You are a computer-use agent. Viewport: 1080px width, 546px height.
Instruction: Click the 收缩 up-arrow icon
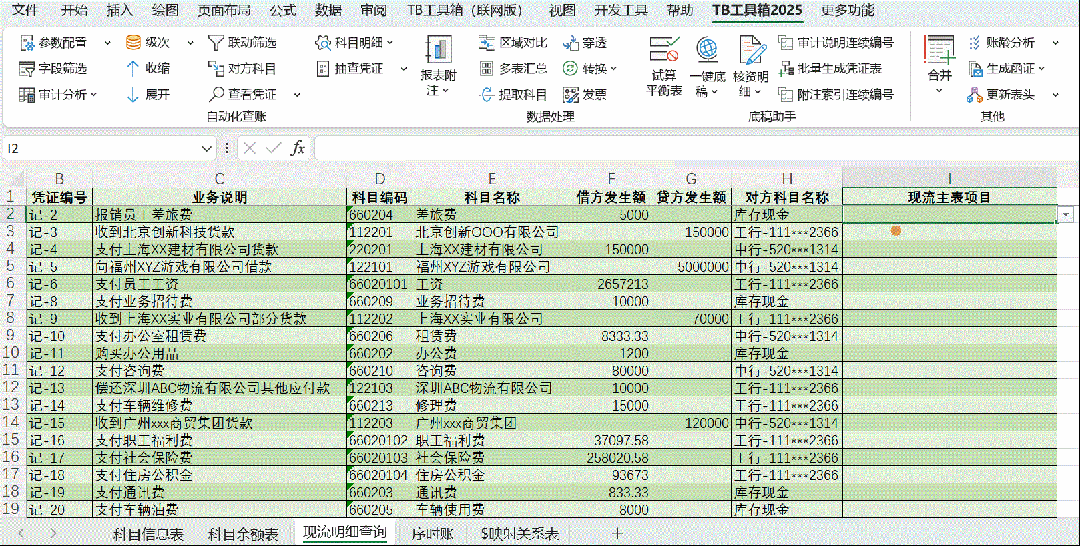click(x=132, y=68)
